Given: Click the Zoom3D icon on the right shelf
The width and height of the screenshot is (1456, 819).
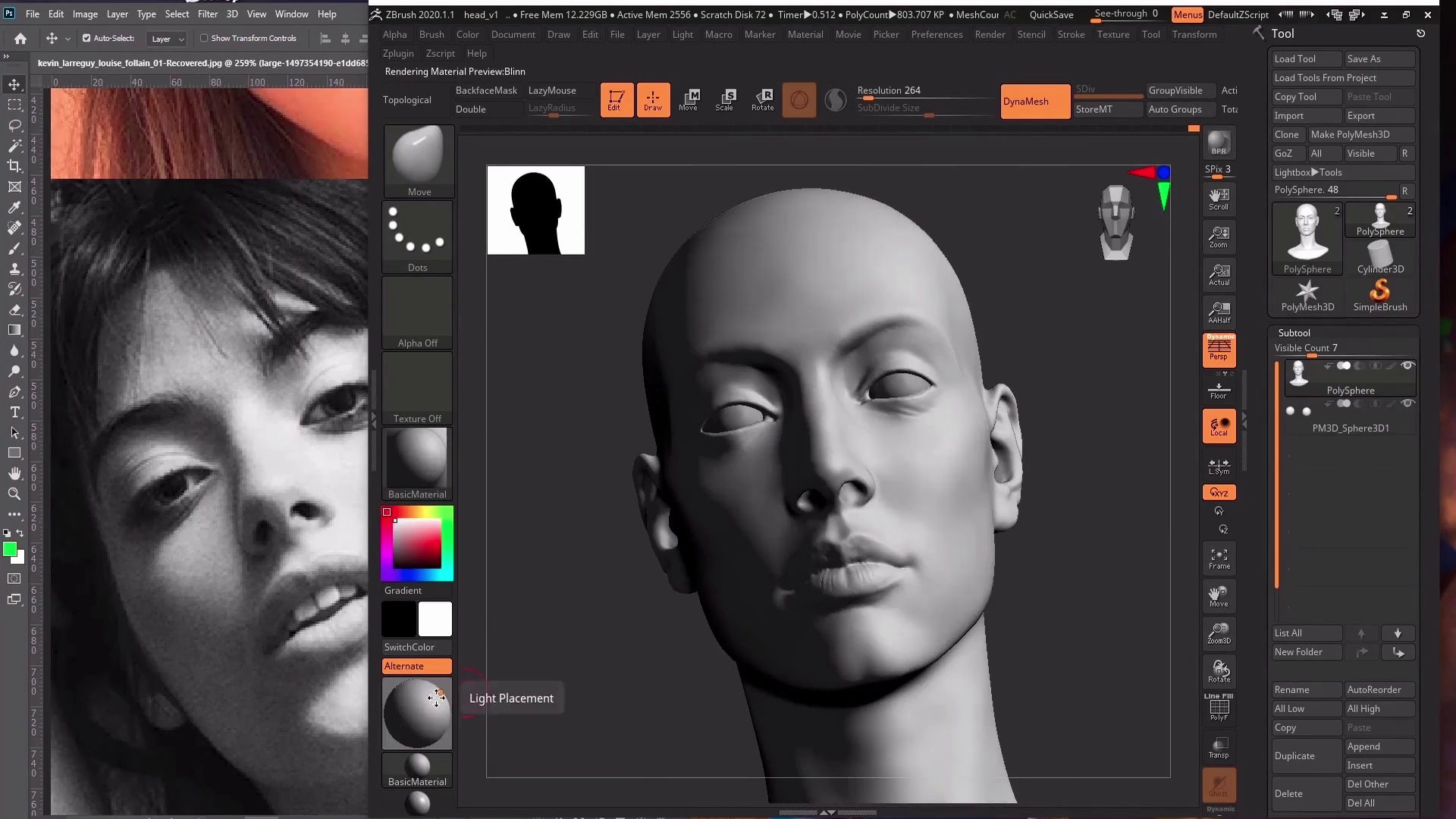Looking at the screenshot, I should 1219,632.
